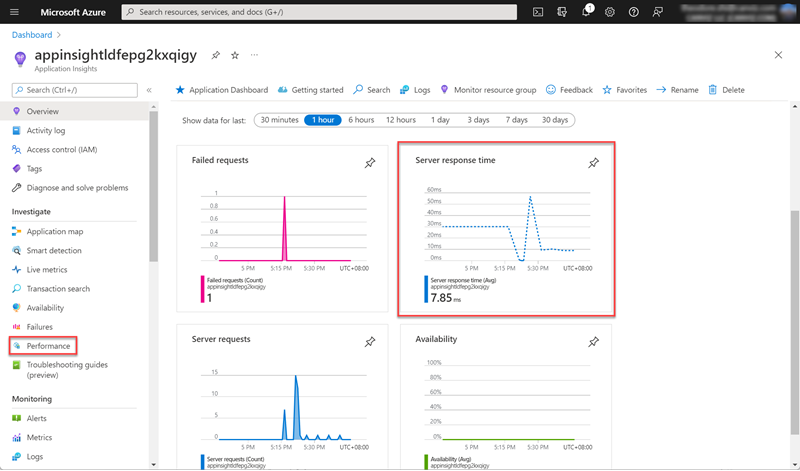
Task: Click the Monitor resource group bulb icon
Action: coord(444,90)
